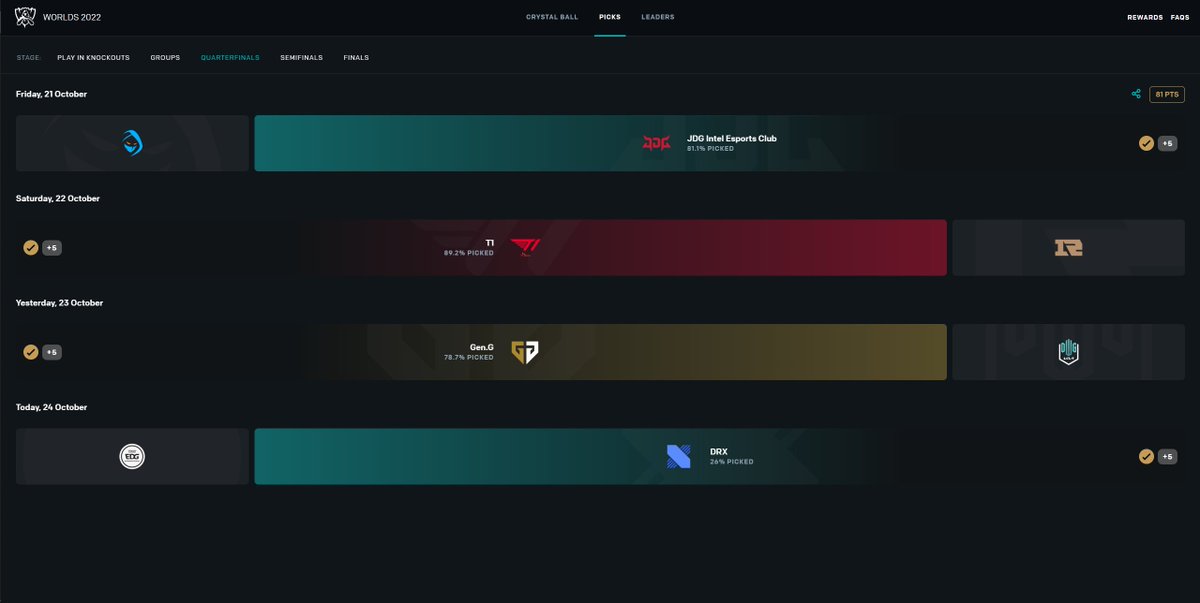Switch to the Leaders tab

click(658, 17)
